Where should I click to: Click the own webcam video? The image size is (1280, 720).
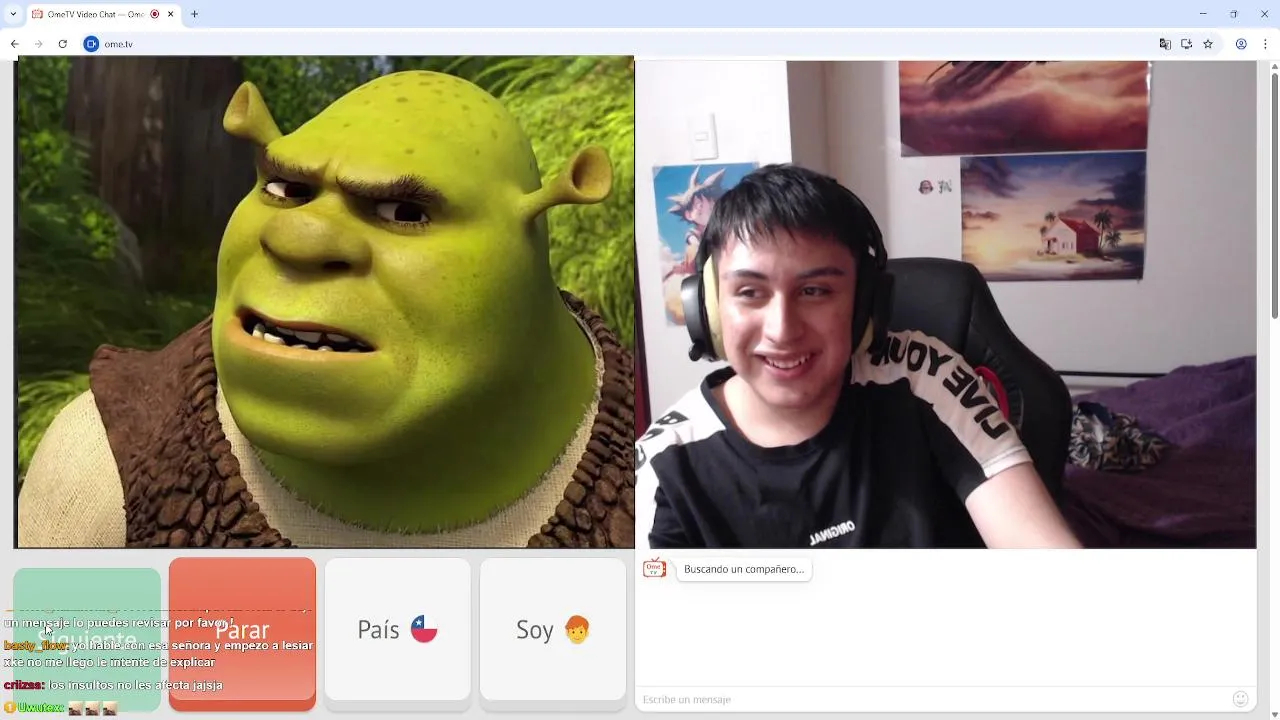(946, 304)
